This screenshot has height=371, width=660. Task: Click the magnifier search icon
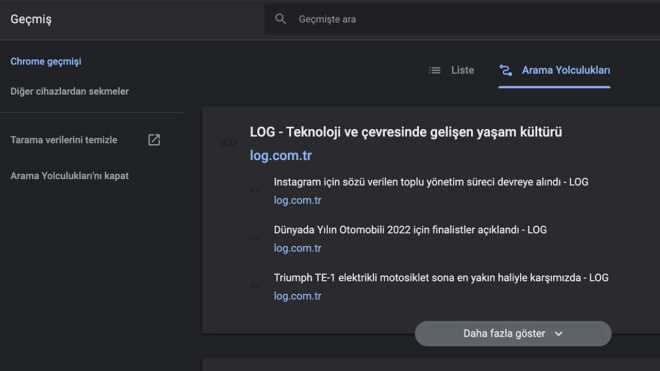coord(280,19)
